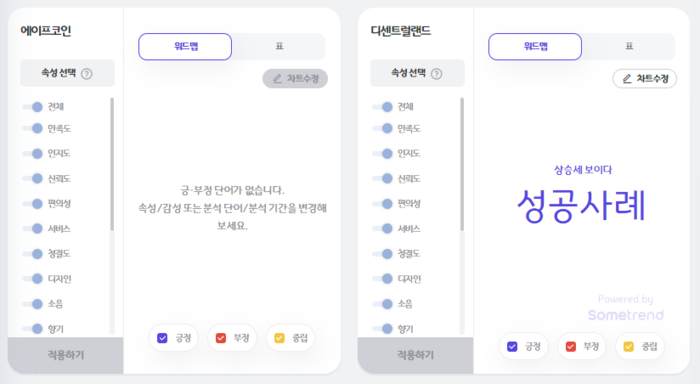
Task: Uncheck the 부정 checkbox in 디센트럴랜드 panel
Action: click(x=571, y=346)
